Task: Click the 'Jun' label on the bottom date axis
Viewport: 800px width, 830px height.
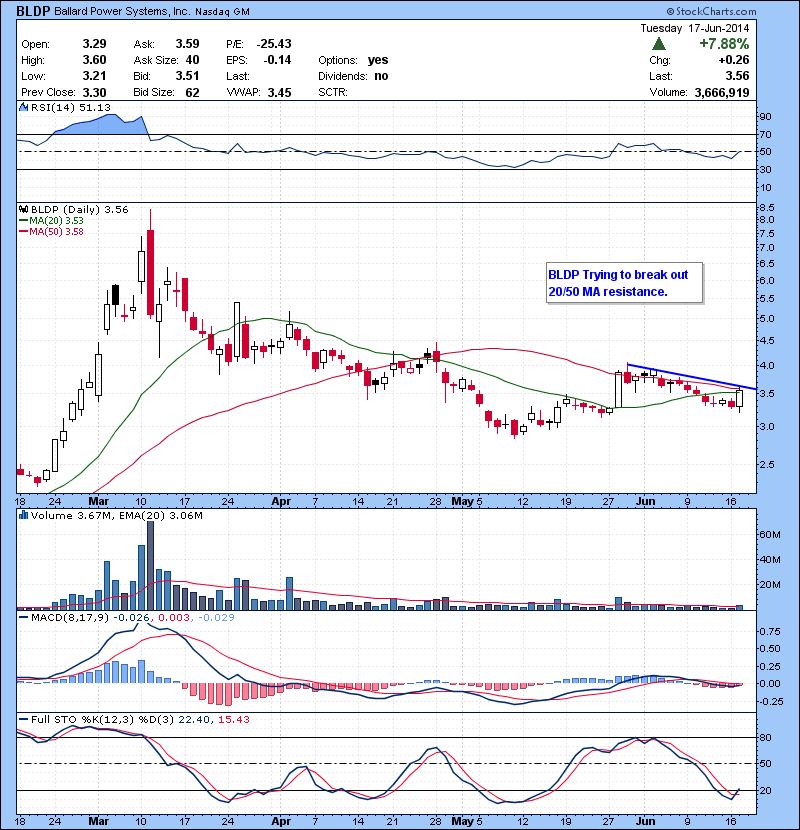Action: 645,822
